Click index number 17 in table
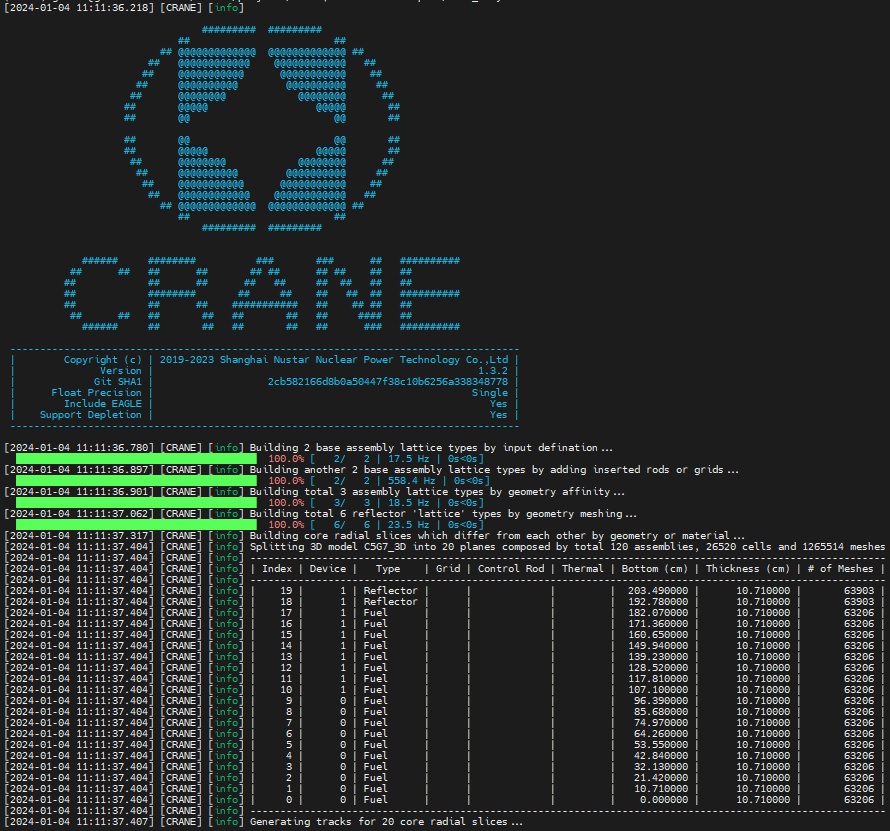Image resolution: width=890 pixels, height=831 pixels. tap(286, 613)
